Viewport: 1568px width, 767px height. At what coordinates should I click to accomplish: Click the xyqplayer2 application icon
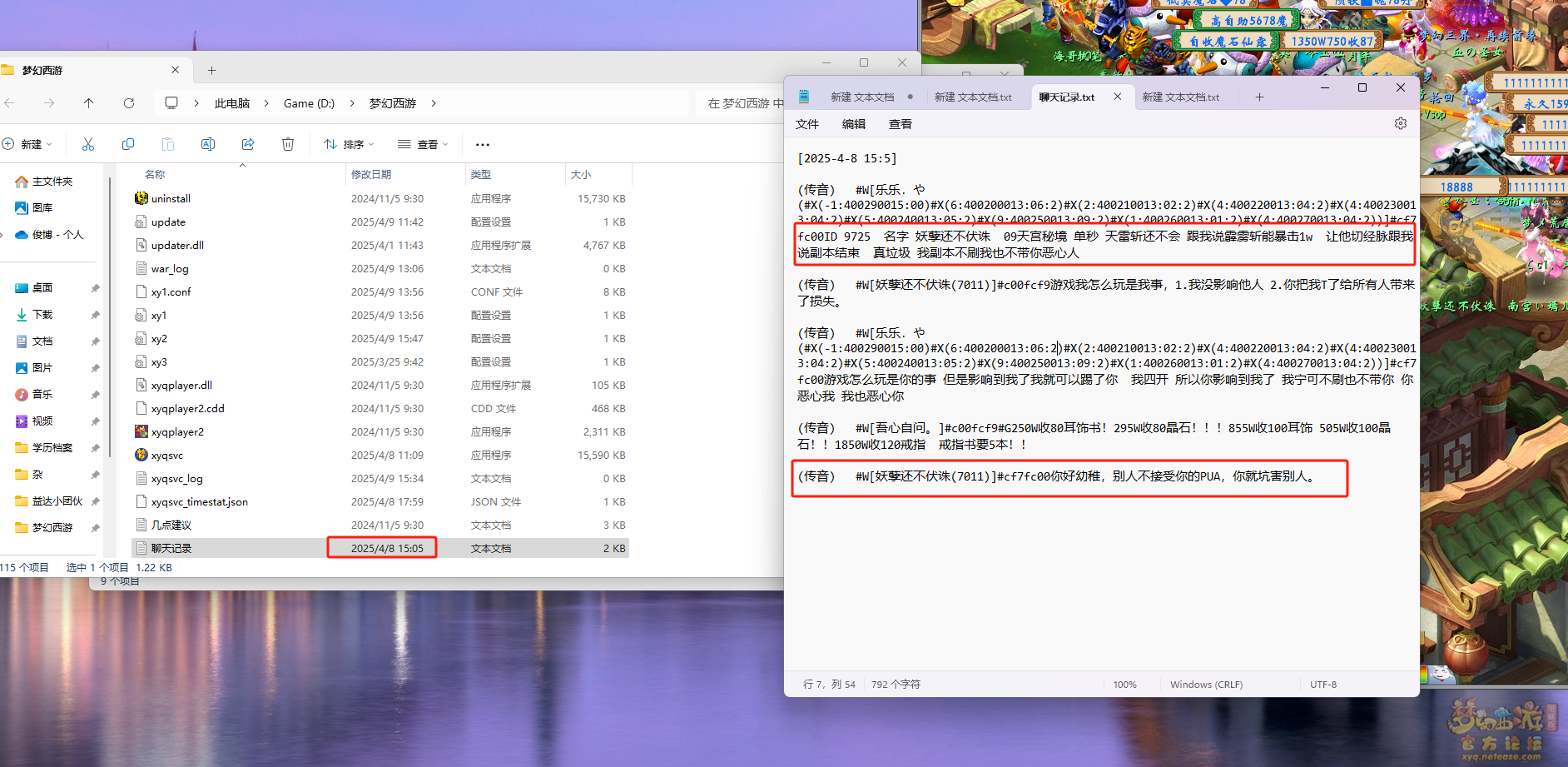pyautogui.click(x=141, y=431)
